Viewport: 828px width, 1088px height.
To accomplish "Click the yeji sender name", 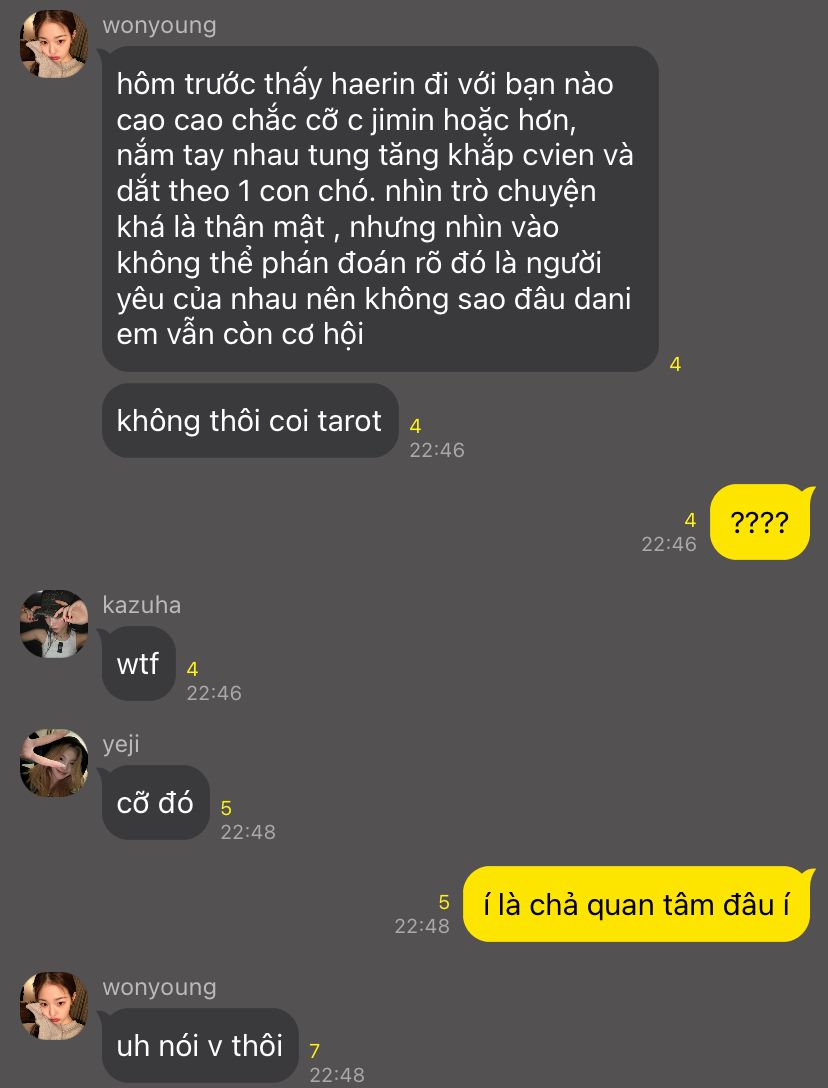I will pyautogui.click(x=121, y=745).
